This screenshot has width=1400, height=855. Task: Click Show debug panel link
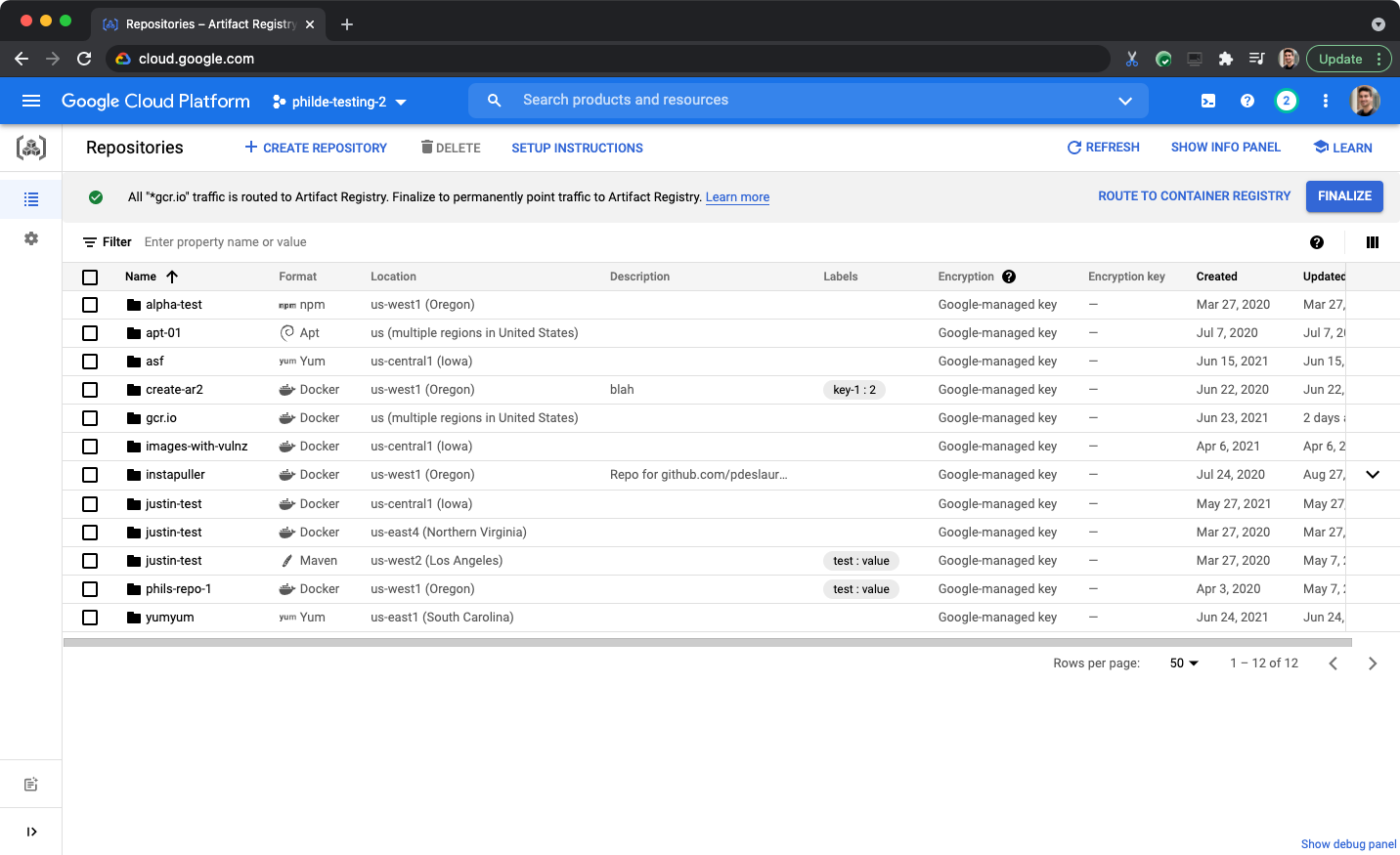tap(1349, 844)
